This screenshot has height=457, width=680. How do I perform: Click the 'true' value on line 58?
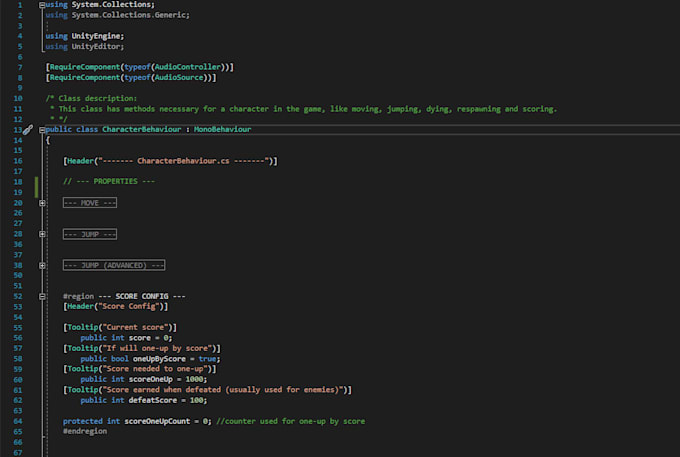(207, 359)
